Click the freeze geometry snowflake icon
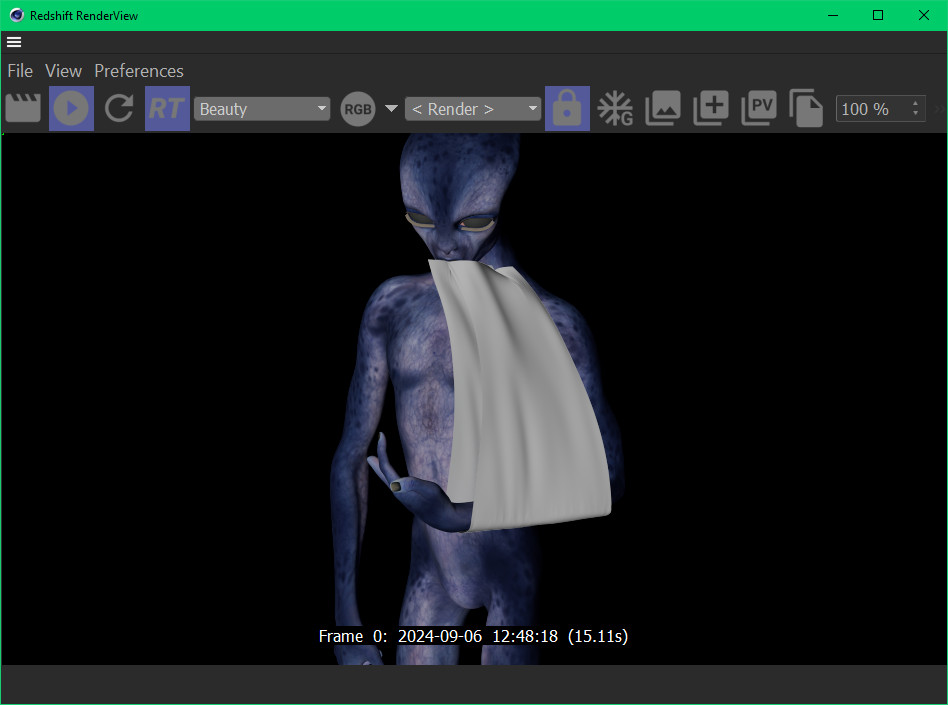The width and height of the screenshot is (948, 705). (615, 109)
